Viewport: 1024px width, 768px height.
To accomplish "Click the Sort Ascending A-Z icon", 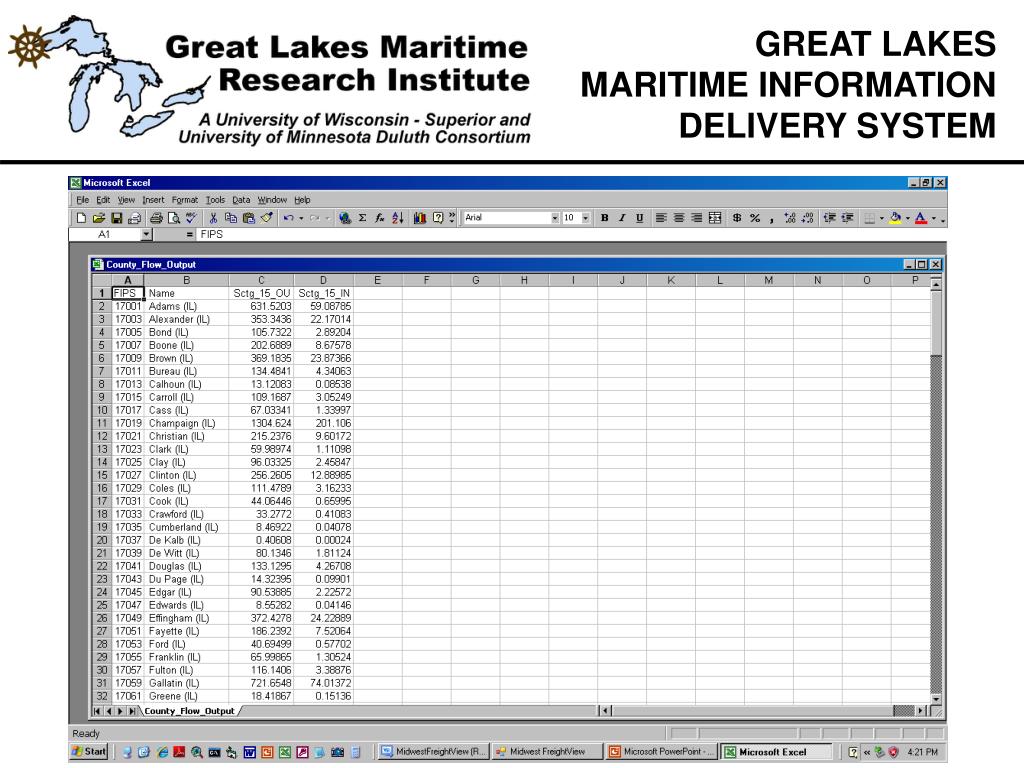I will click(397, 218).
